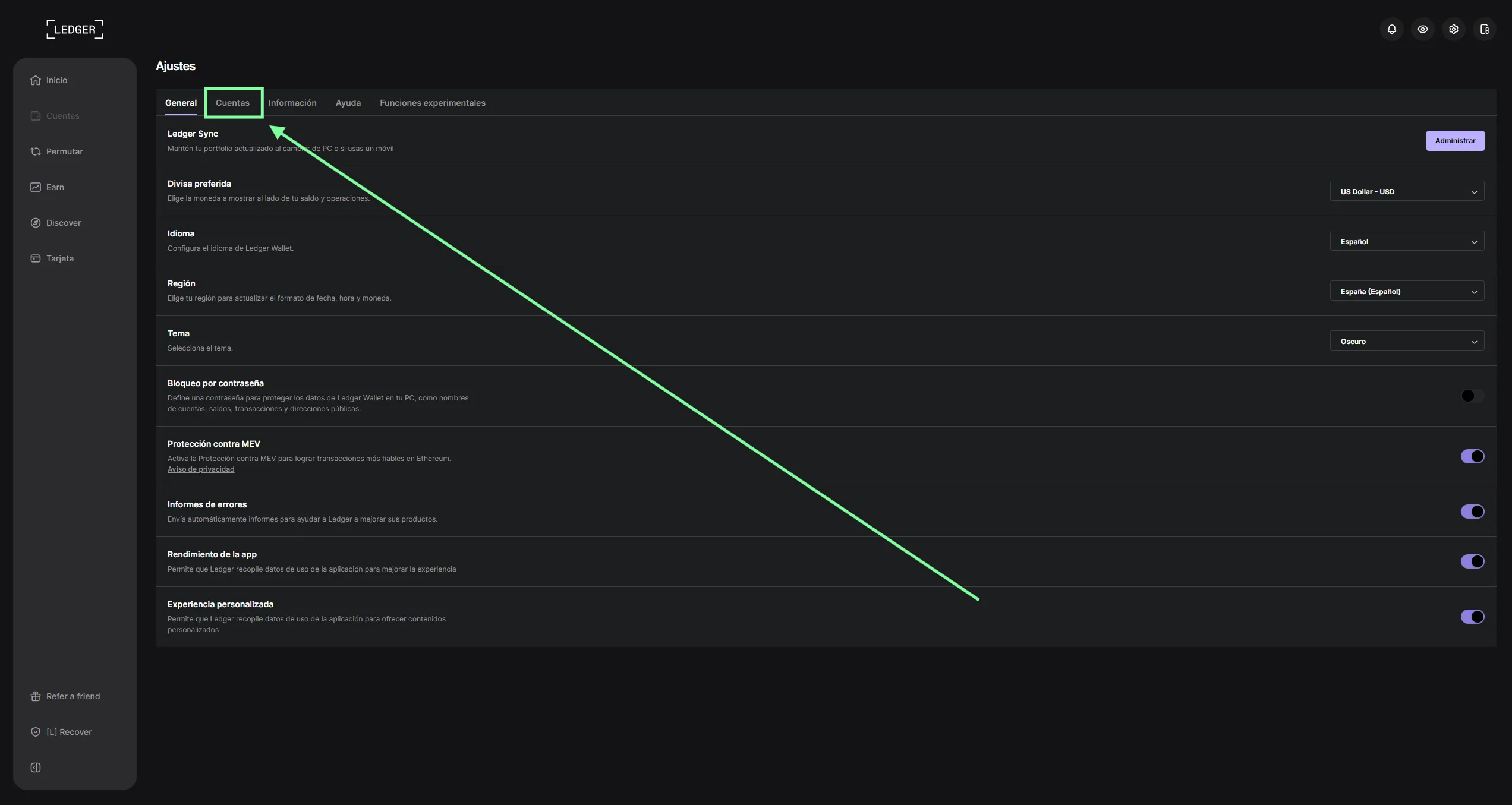The width and height of the screenshot is (1512, 805).
Task: Open the notifications bell icon
Action: (x=1391, y=29)
